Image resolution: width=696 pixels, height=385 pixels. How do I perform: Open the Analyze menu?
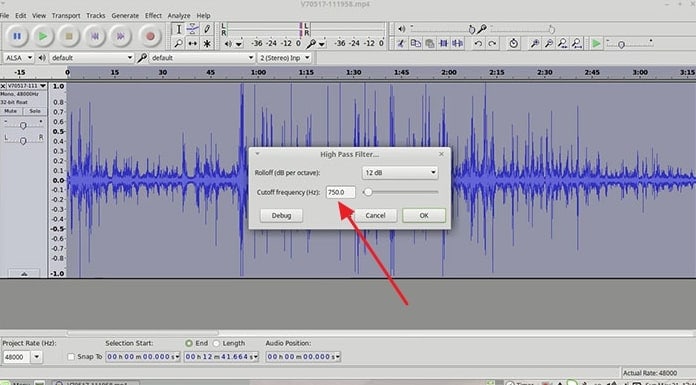pos(179,16)
